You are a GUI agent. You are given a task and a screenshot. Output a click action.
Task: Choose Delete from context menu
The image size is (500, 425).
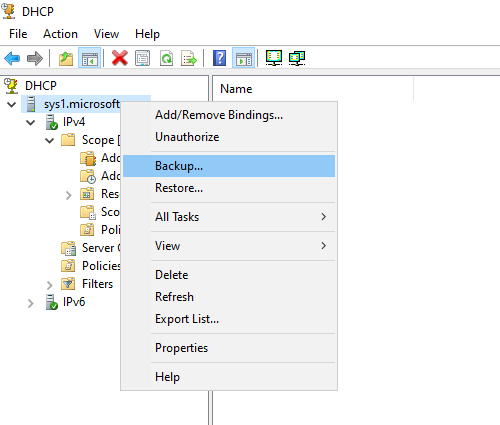click(x=229, y=275)
